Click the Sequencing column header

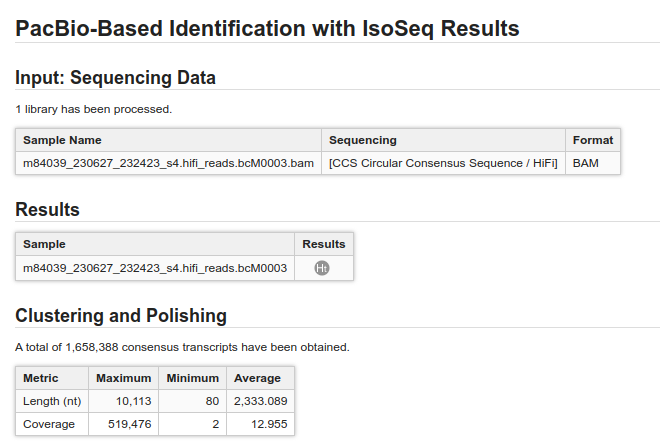click(363, 140)
